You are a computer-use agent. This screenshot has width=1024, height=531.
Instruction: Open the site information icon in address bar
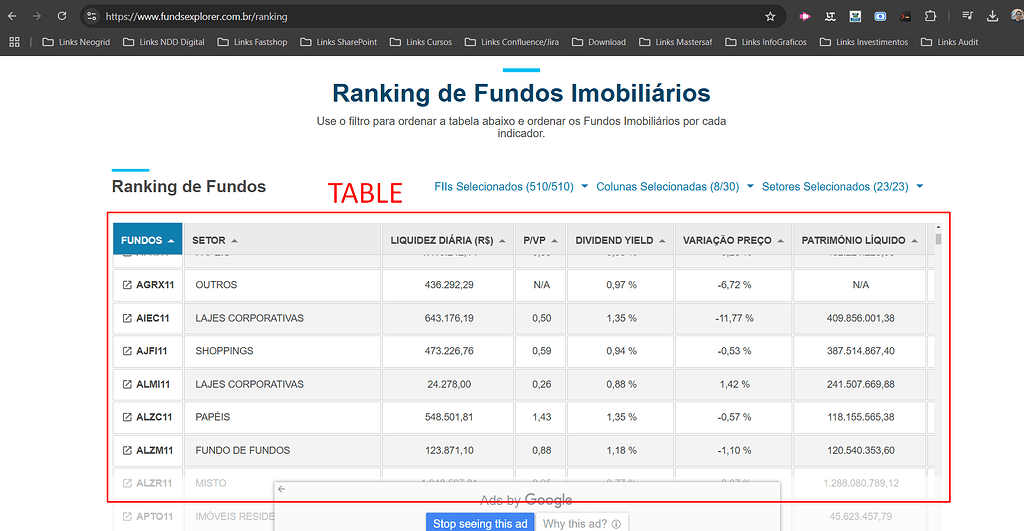point(91,16)
